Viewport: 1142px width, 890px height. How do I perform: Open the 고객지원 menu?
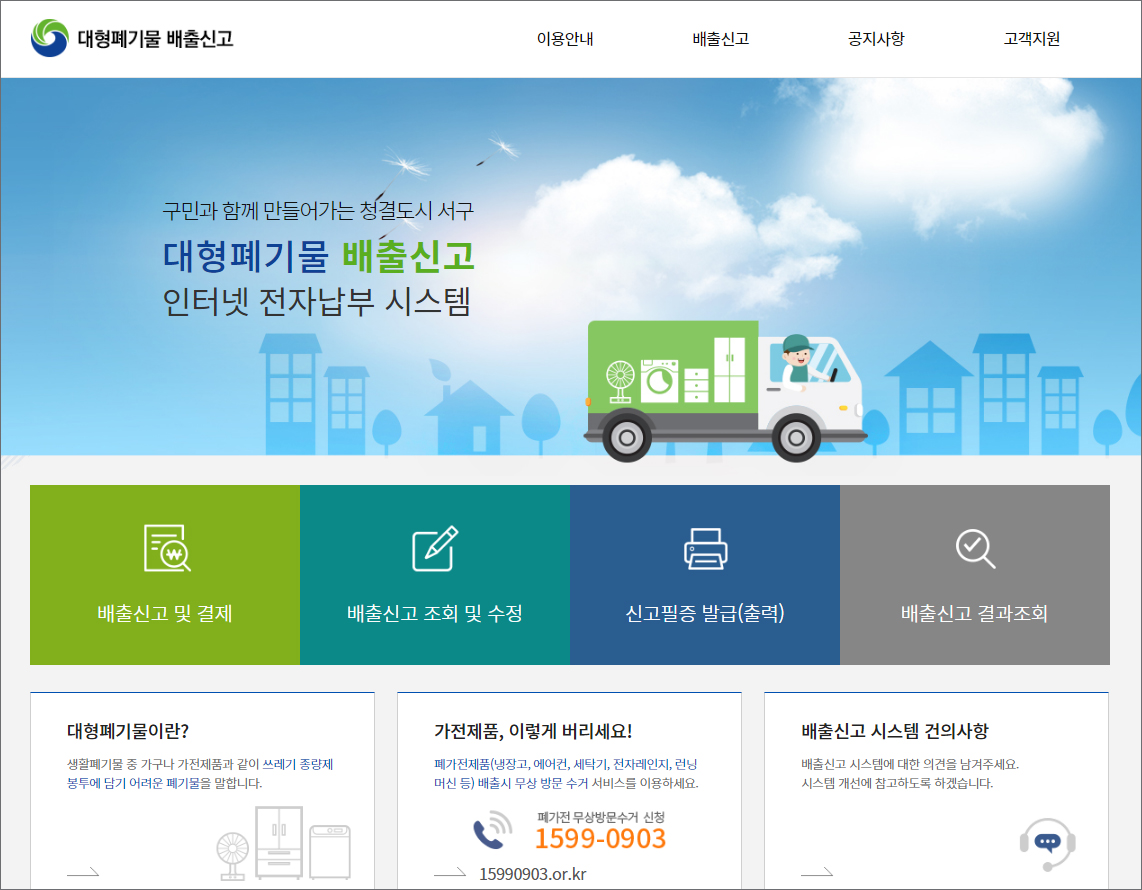1031,39
